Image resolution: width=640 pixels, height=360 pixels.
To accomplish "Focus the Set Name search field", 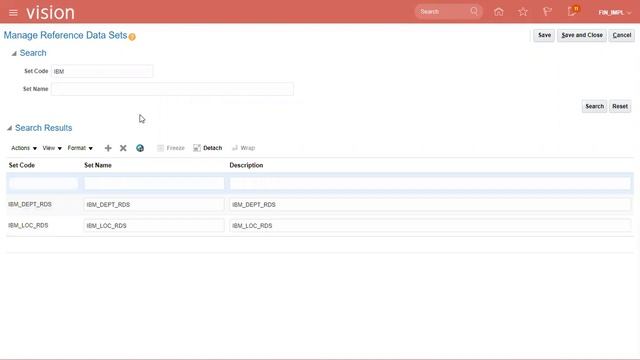I will 172,89.
